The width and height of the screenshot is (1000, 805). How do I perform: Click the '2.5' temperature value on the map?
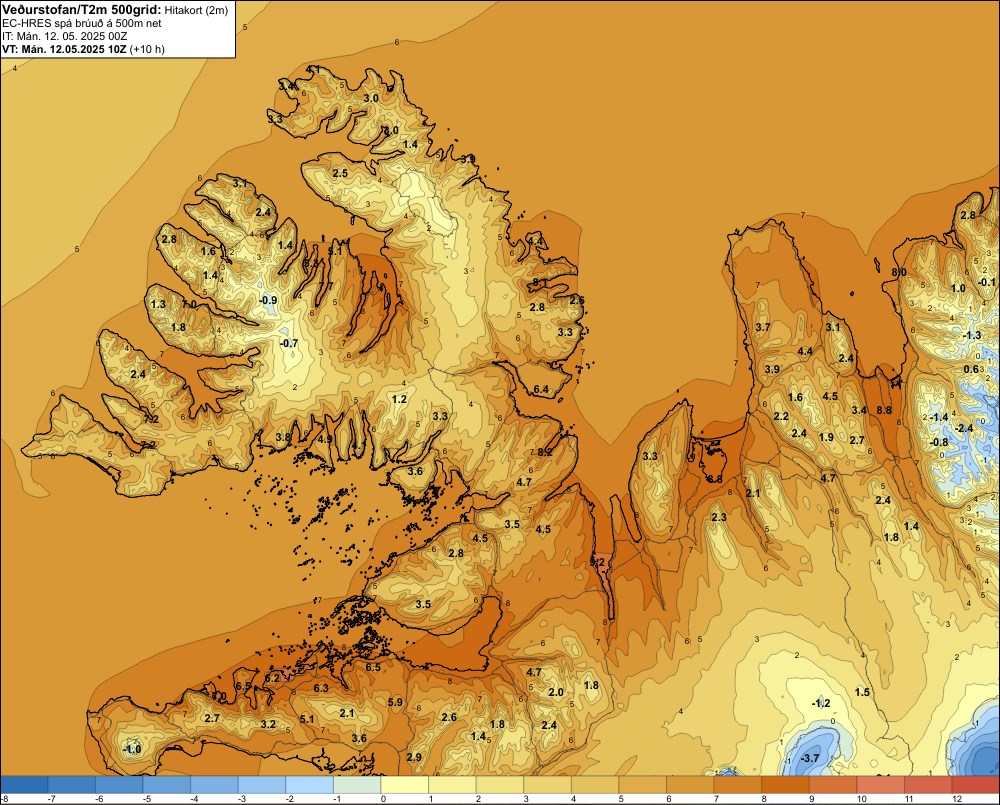point(340,174)
